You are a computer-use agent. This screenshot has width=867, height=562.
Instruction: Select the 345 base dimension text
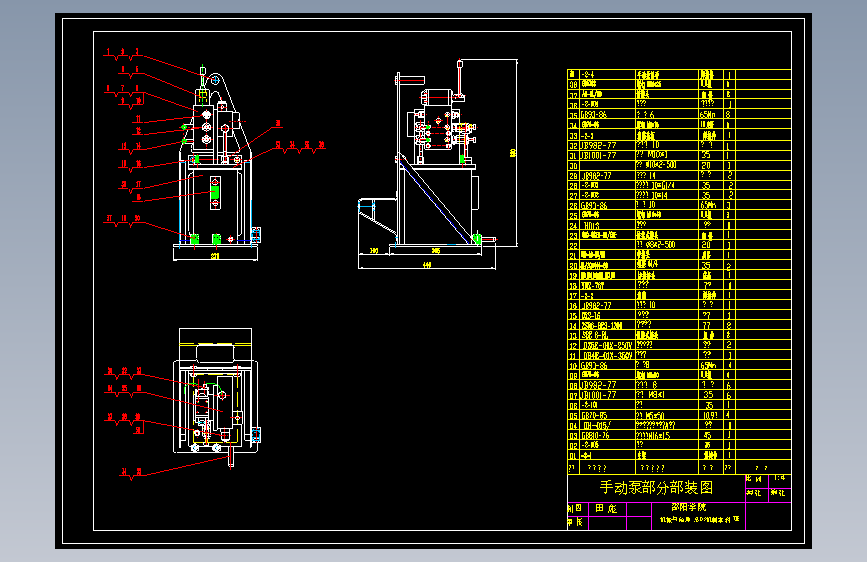click(x=436, y=251)
